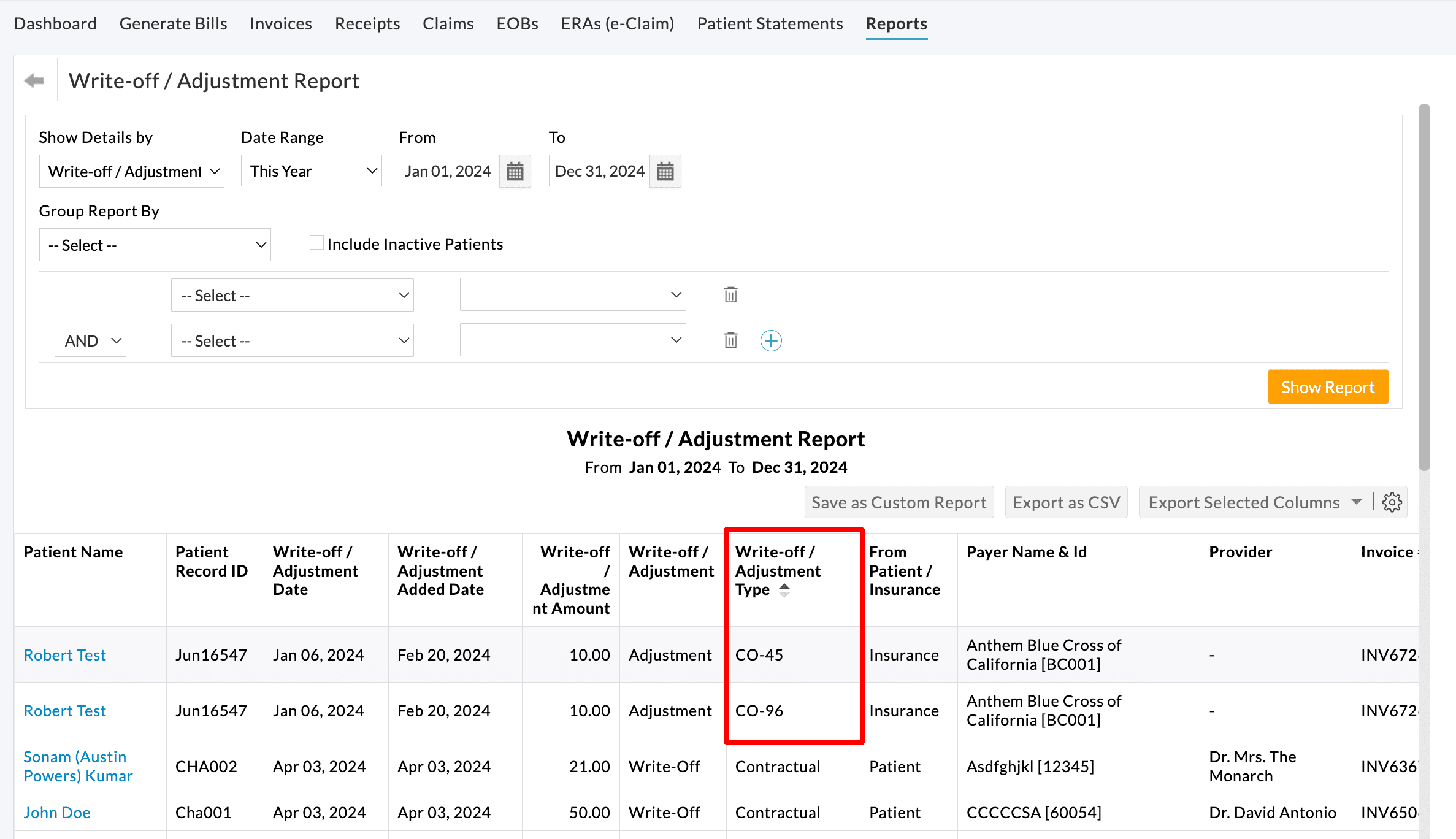This screenshot has height=839, width=1456.
Task: Open report column settings via the gear icon
Action: tap(1392, 502)
